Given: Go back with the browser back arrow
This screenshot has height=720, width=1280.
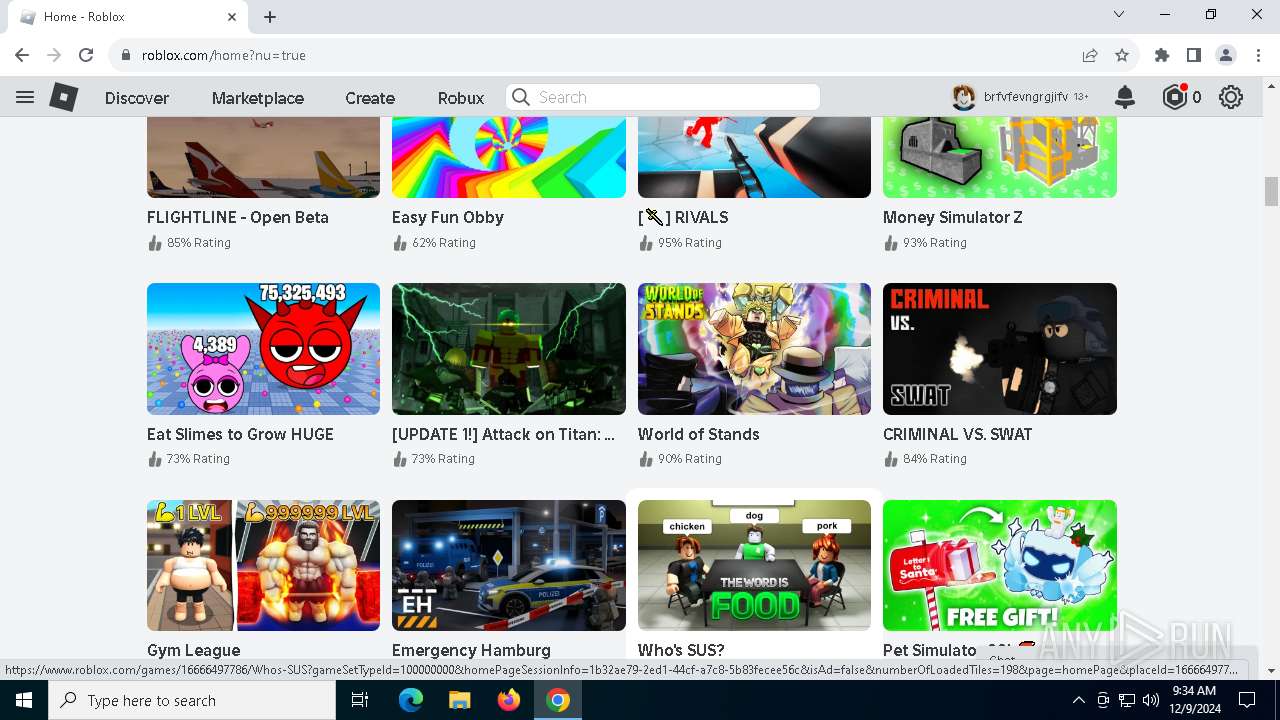Looking at the screenshot, I should pyautogui.click(x=22, y=55).
